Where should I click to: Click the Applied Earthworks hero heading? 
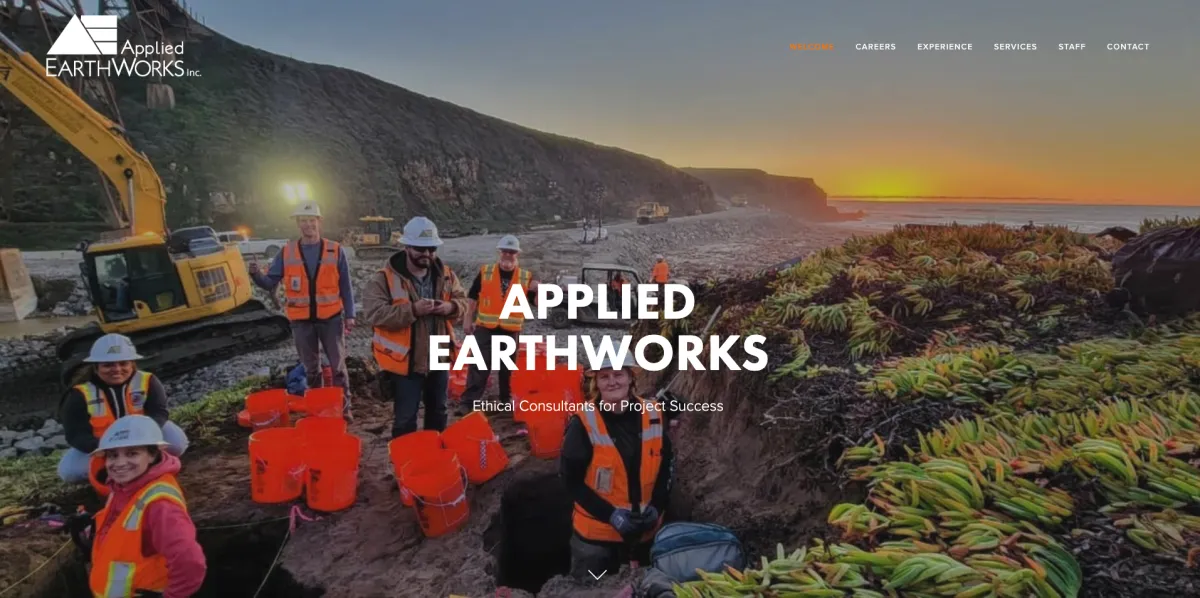point(598,327)
